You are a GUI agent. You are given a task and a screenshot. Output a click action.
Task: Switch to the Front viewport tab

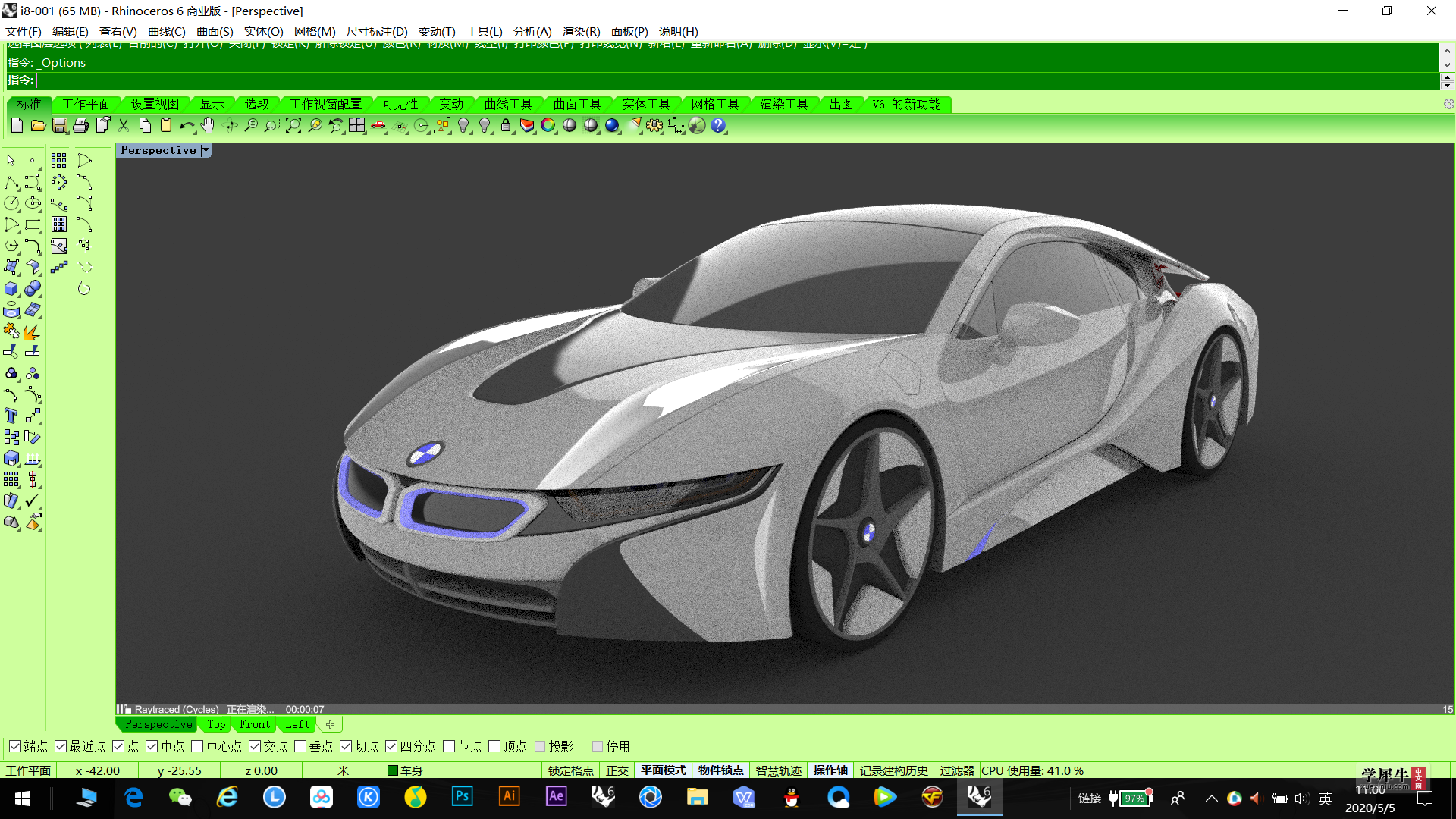pos(255,724)
